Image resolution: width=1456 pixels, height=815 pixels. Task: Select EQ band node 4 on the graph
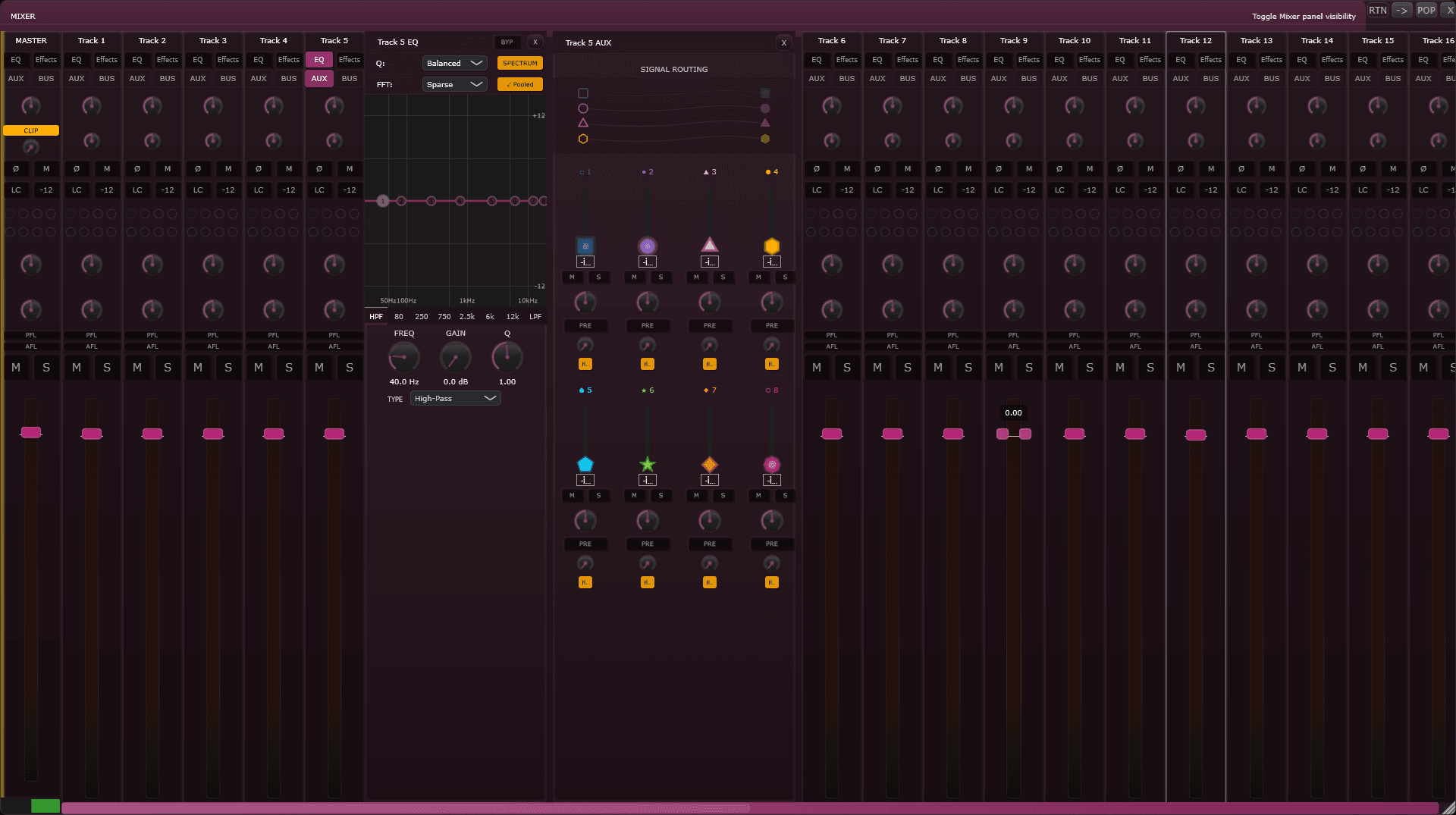(460, 201)
